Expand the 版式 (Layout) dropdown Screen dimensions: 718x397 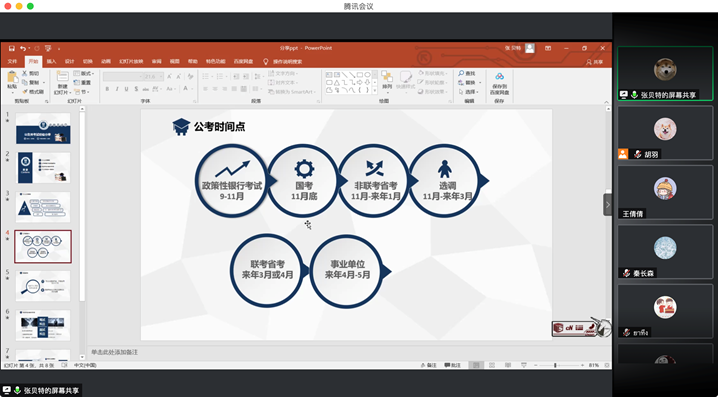click(x=84, y=73)
